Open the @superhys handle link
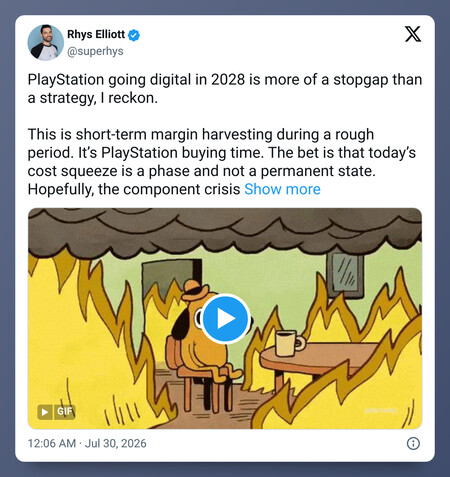450x477 pixels. [95, 51]
